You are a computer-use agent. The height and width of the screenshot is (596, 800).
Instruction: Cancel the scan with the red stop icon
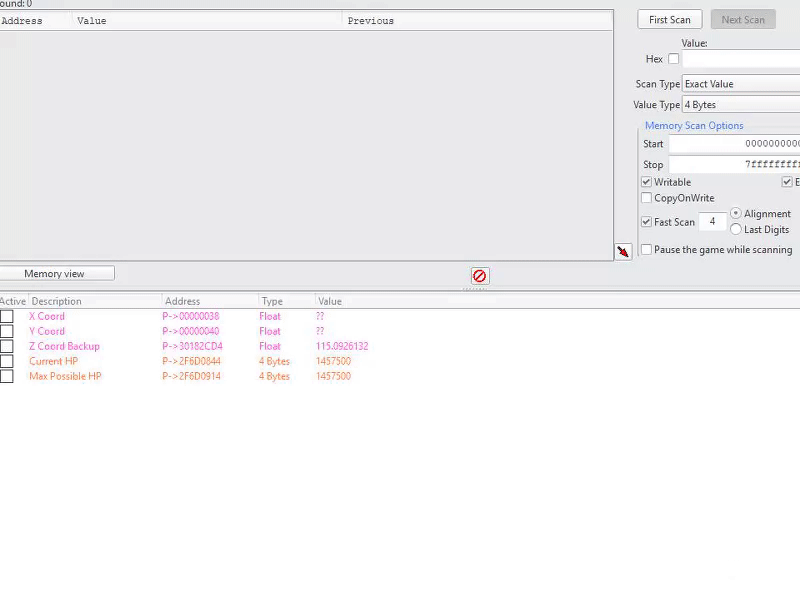(480, 276)
